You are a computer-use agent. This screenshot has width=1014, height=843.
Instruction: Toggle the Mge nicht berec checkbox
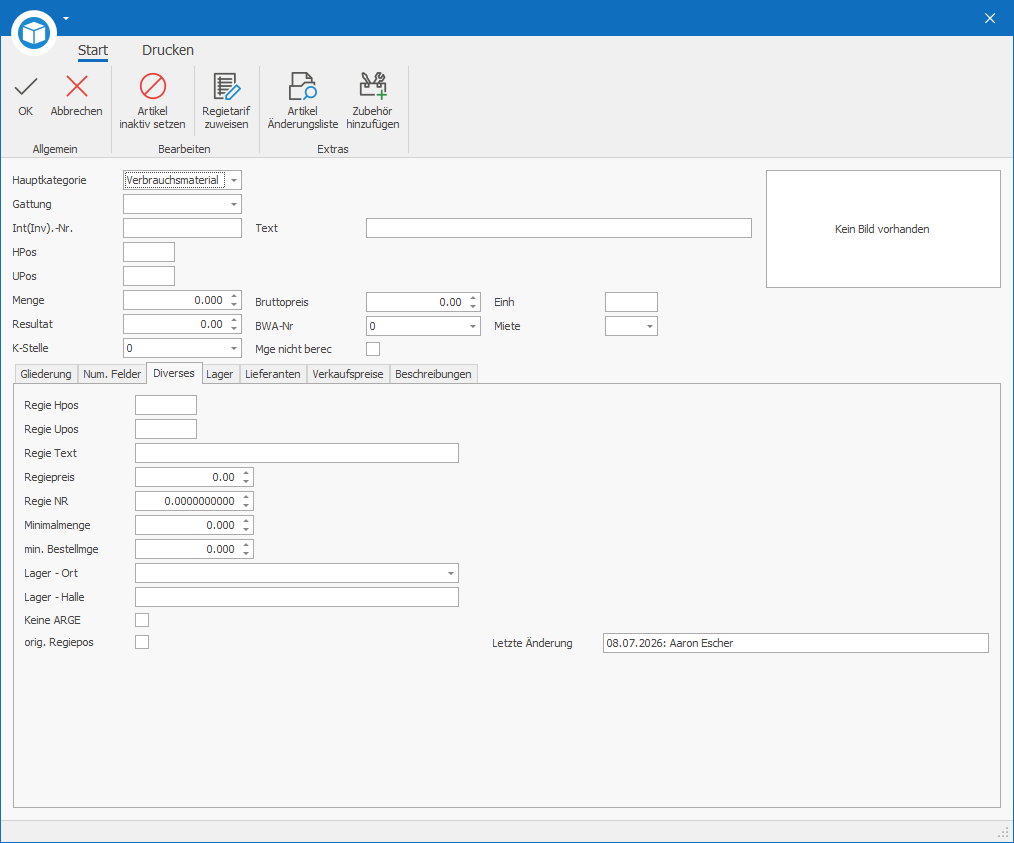[x=373, y=349]
